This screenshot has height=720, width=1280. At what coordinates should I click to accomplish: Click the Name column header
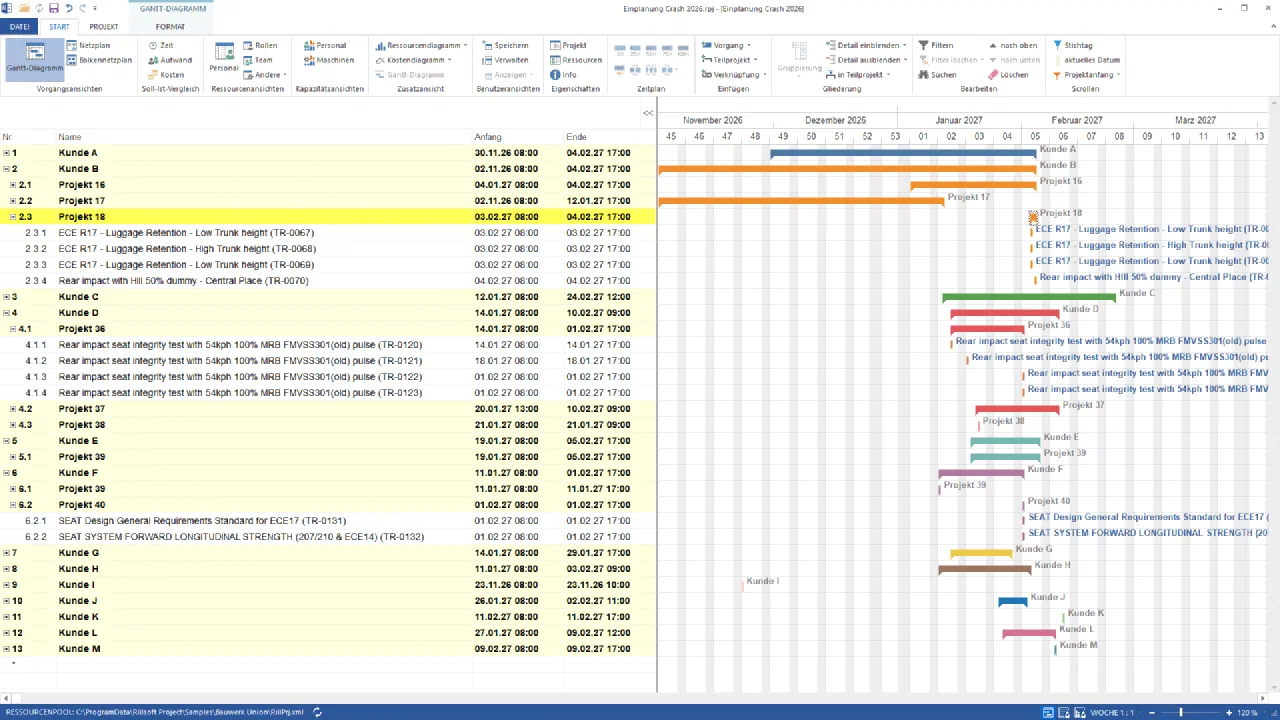pyautogui.click(x=264, y=137)
